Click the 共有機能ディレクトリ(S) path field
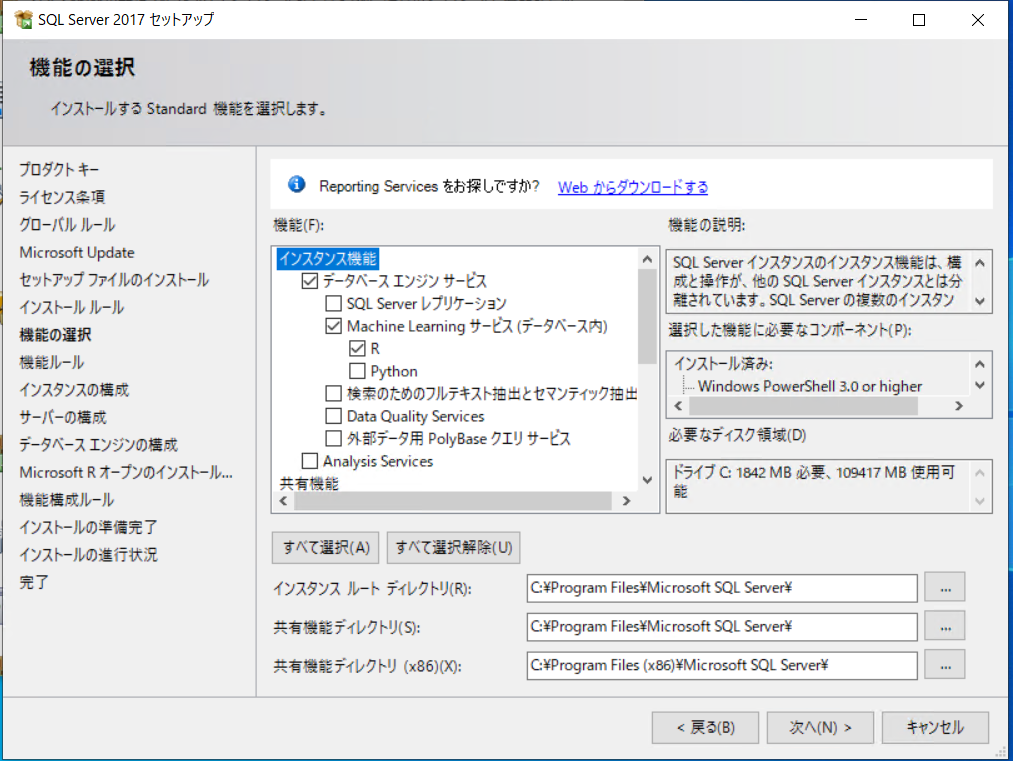The image size is (1013, 761). 722,627
